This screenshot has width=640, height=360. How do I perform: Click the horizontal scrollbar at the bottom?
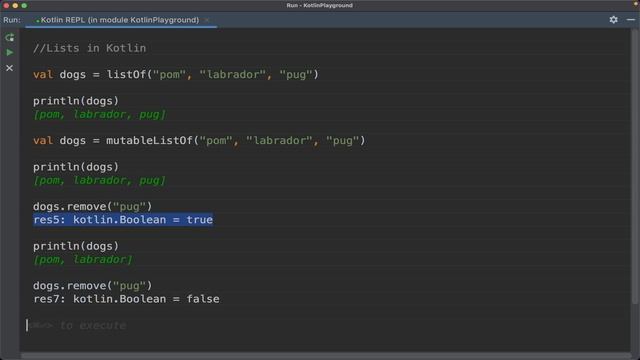click(326, 356)
